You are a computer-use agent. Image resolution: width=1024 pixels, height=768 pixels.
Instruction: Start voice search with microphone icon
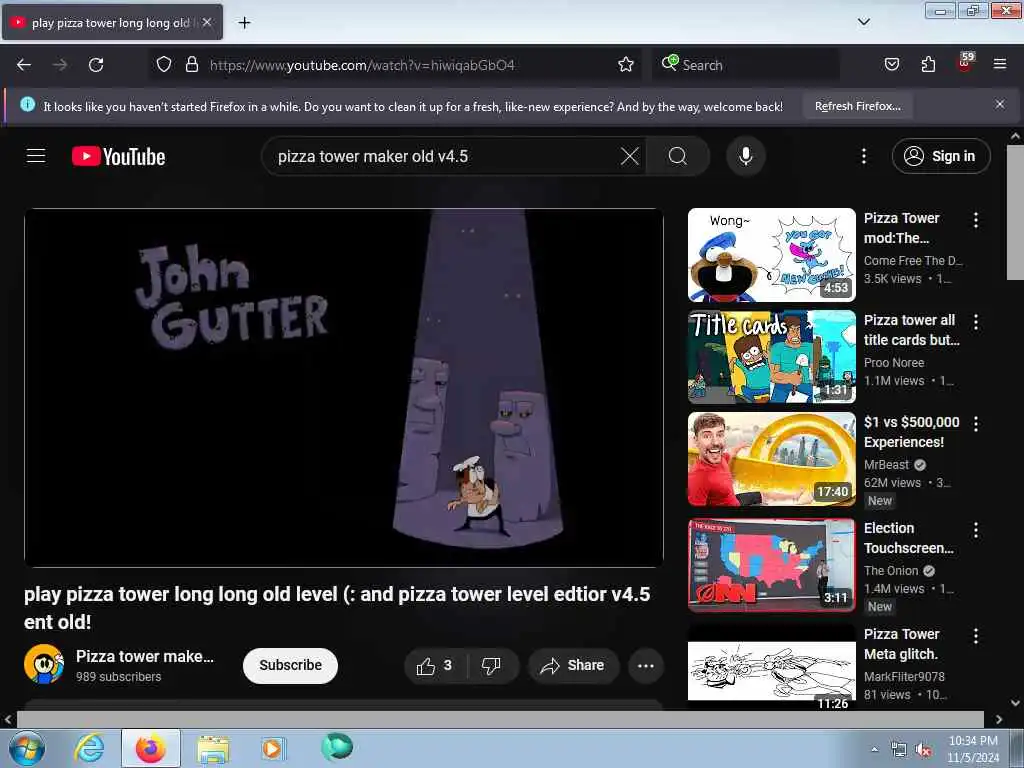pos(746,156)
